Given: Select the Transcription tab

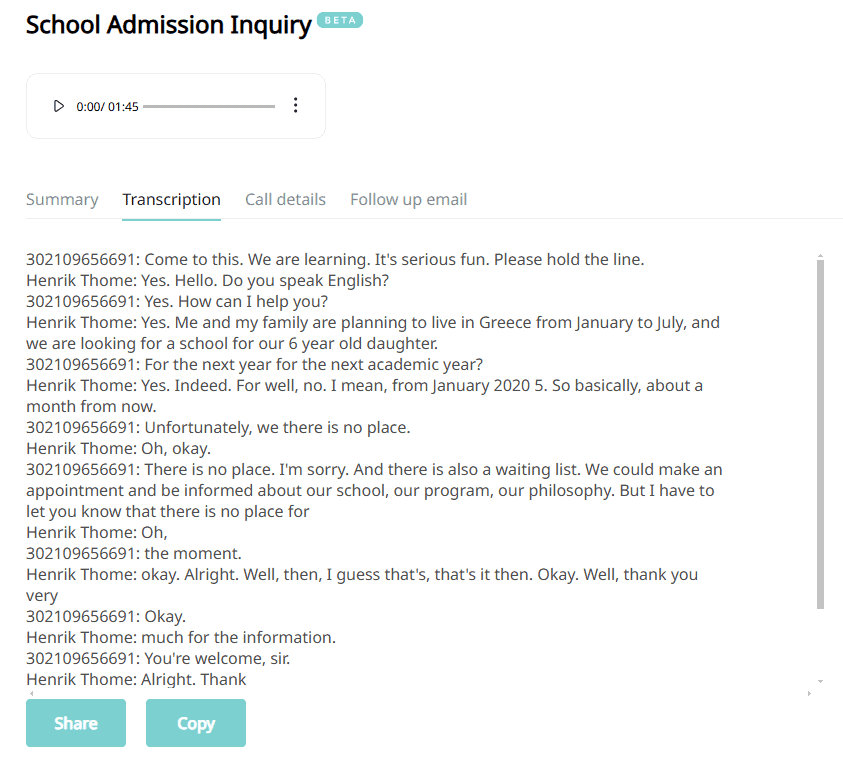Looking at the screenshot, I should coord(171,199).
